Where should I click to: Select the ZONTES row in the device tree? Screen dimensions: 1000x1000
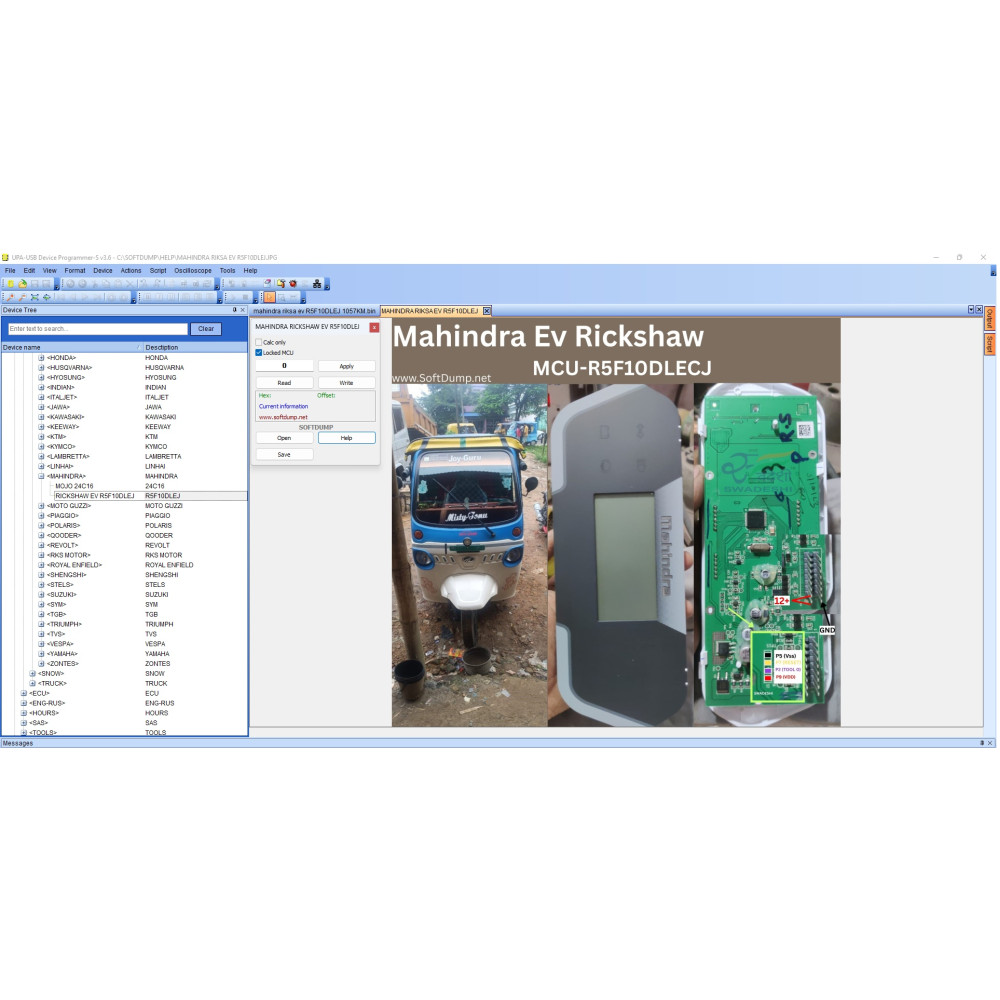coord(124,664)
